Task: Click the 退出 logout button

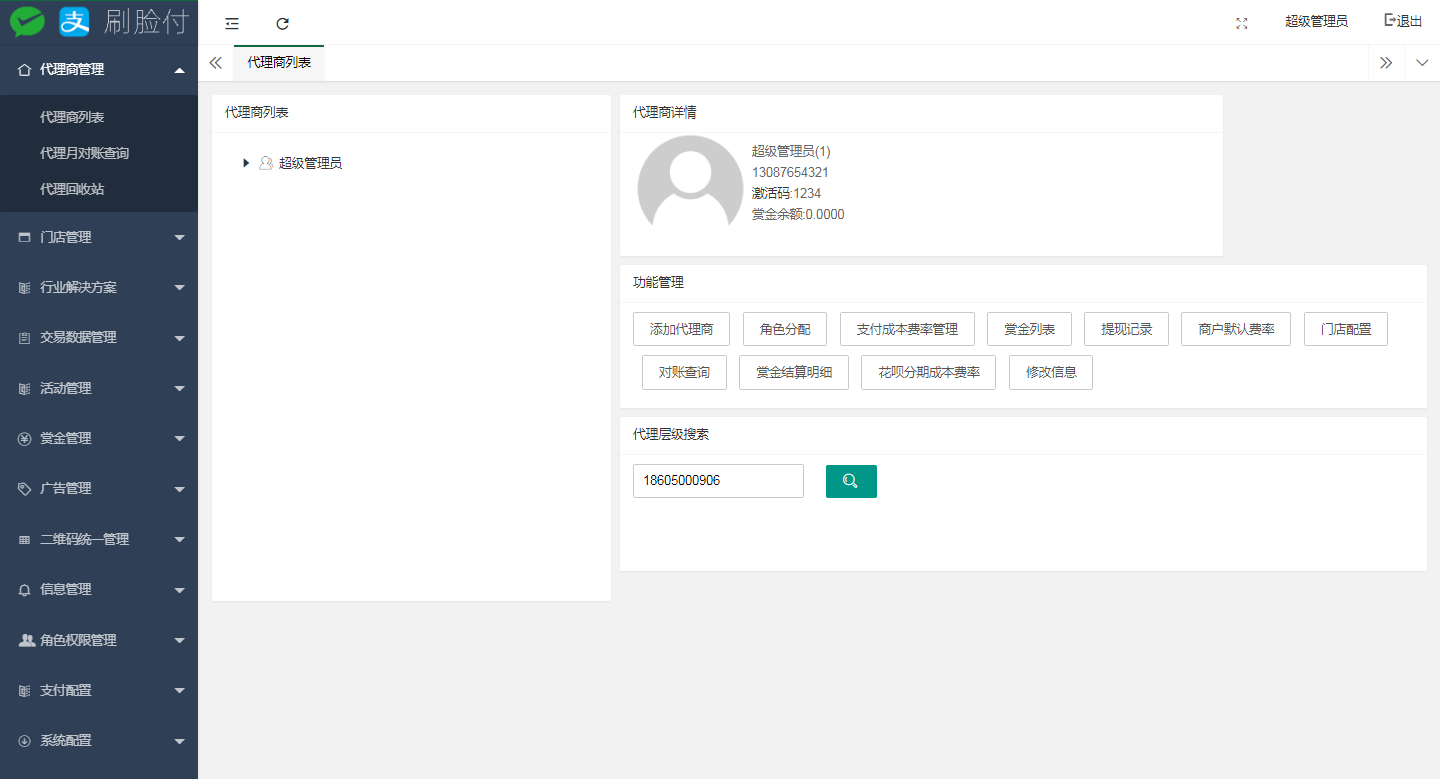Action: click(1403, 21)
